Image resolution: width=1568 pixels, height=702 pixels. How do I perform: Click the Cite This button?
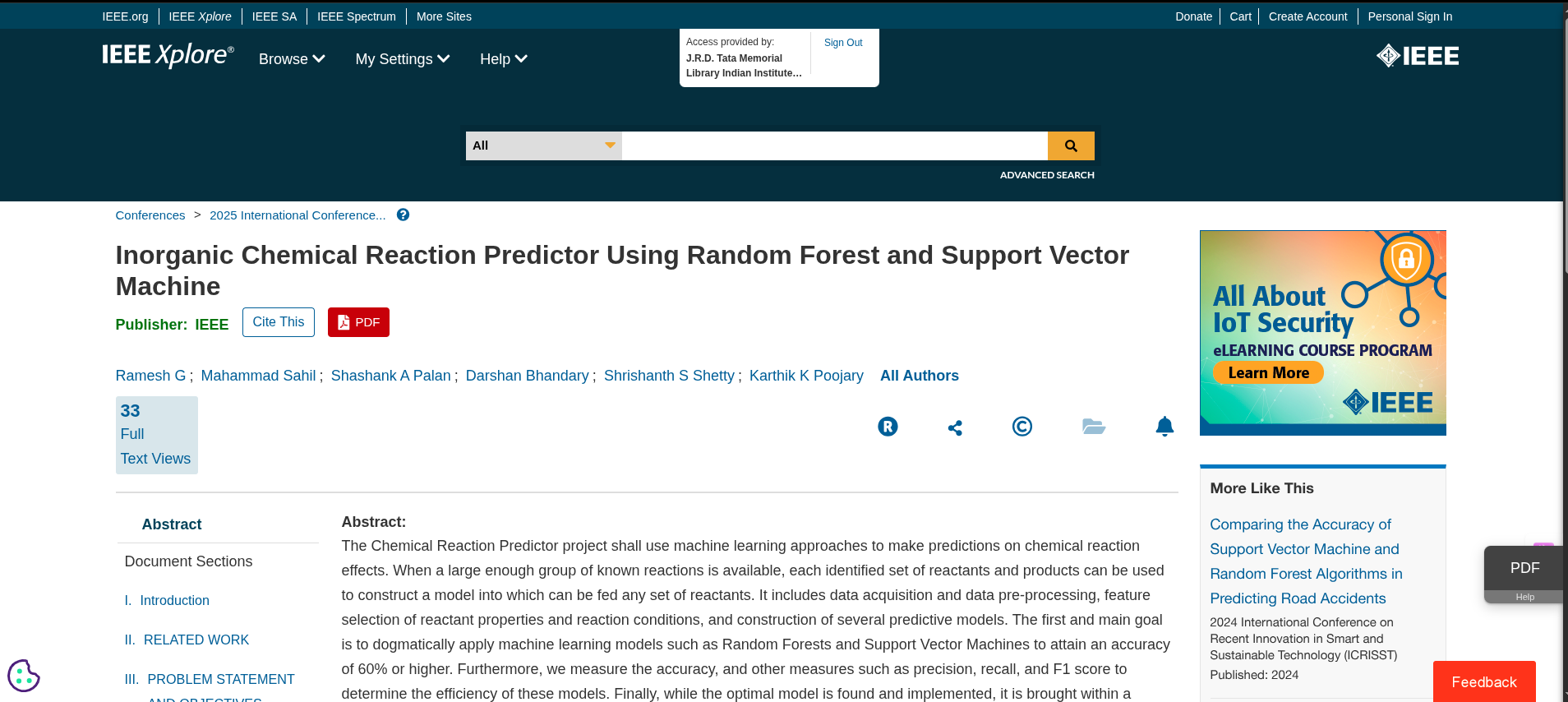278,321
